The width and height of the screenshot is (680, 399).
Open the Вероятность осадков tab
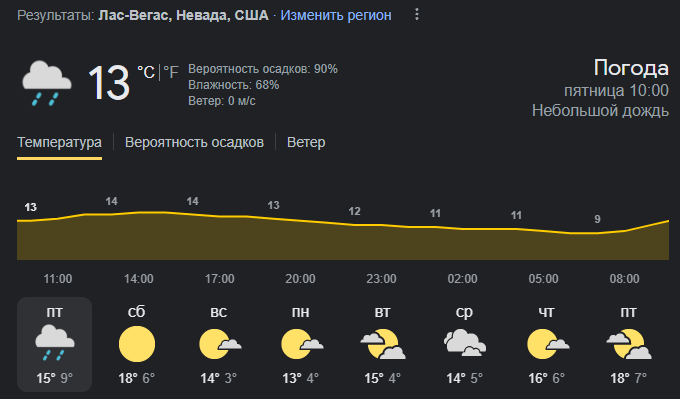[x=194, y=142]
